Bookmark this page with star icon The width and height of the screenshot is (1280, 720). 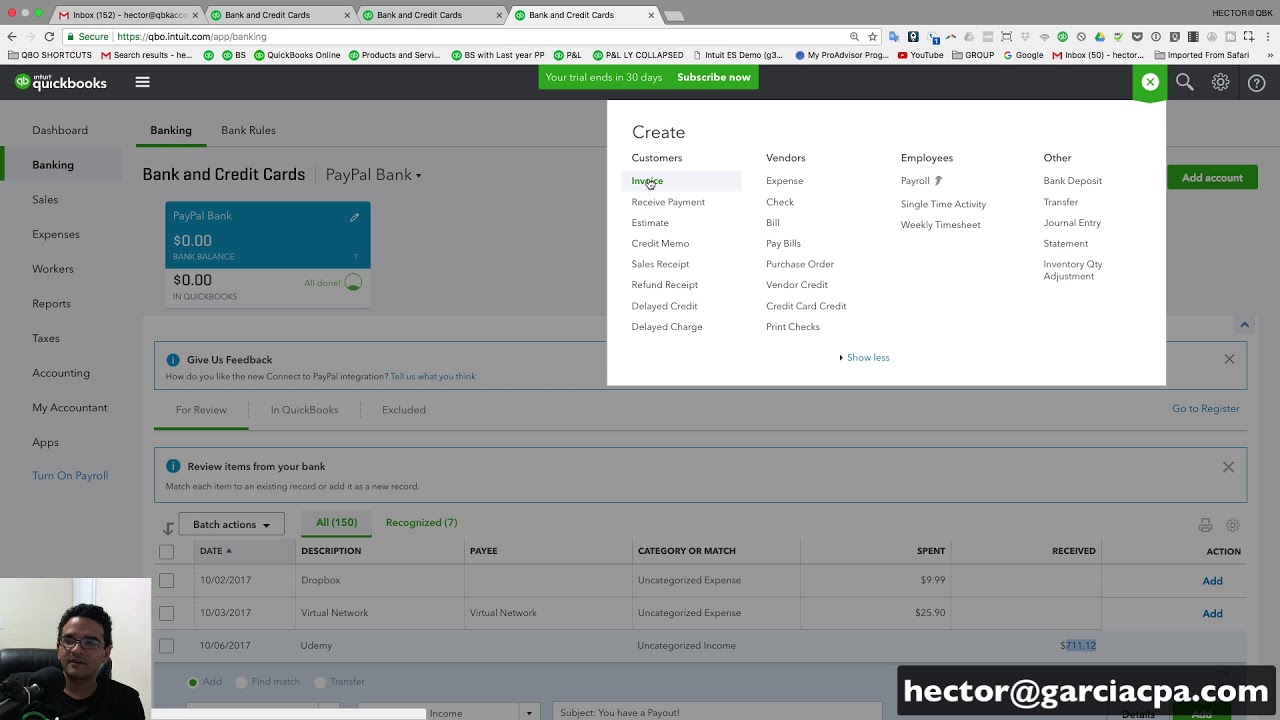[x=872, y=36]
